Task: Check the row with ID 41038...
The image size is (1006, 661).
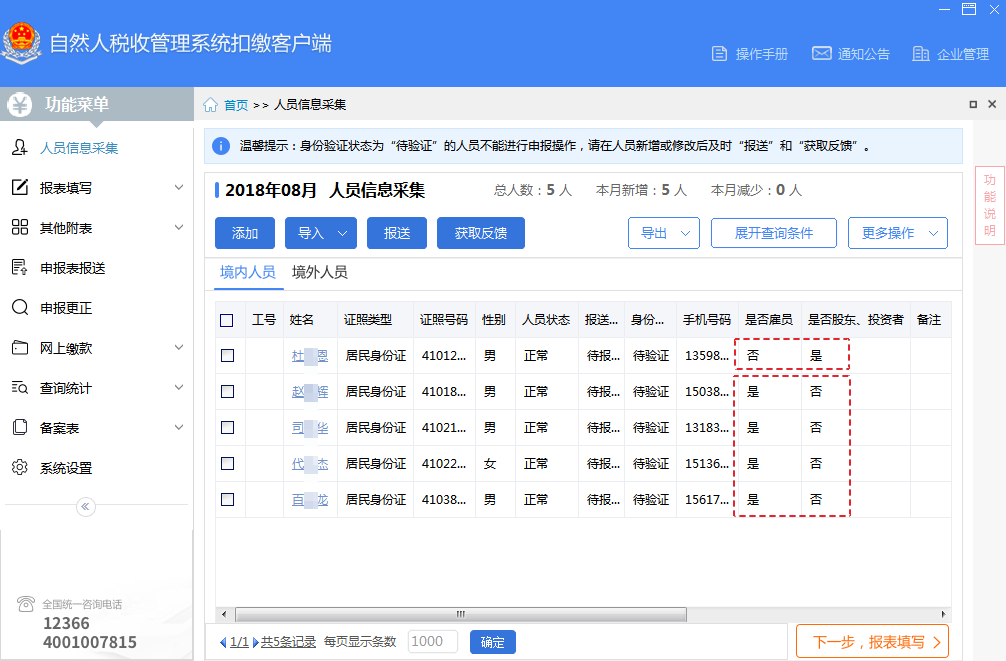Action: point(227,499)
